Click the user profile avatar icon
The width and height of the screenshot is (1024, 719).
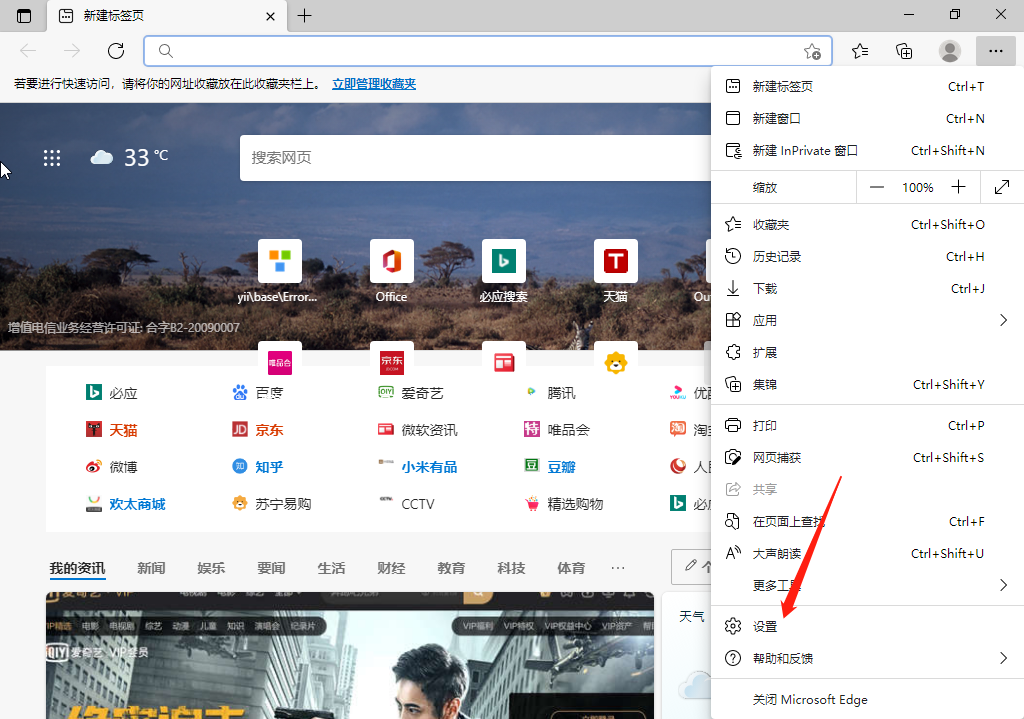point(950,51)
